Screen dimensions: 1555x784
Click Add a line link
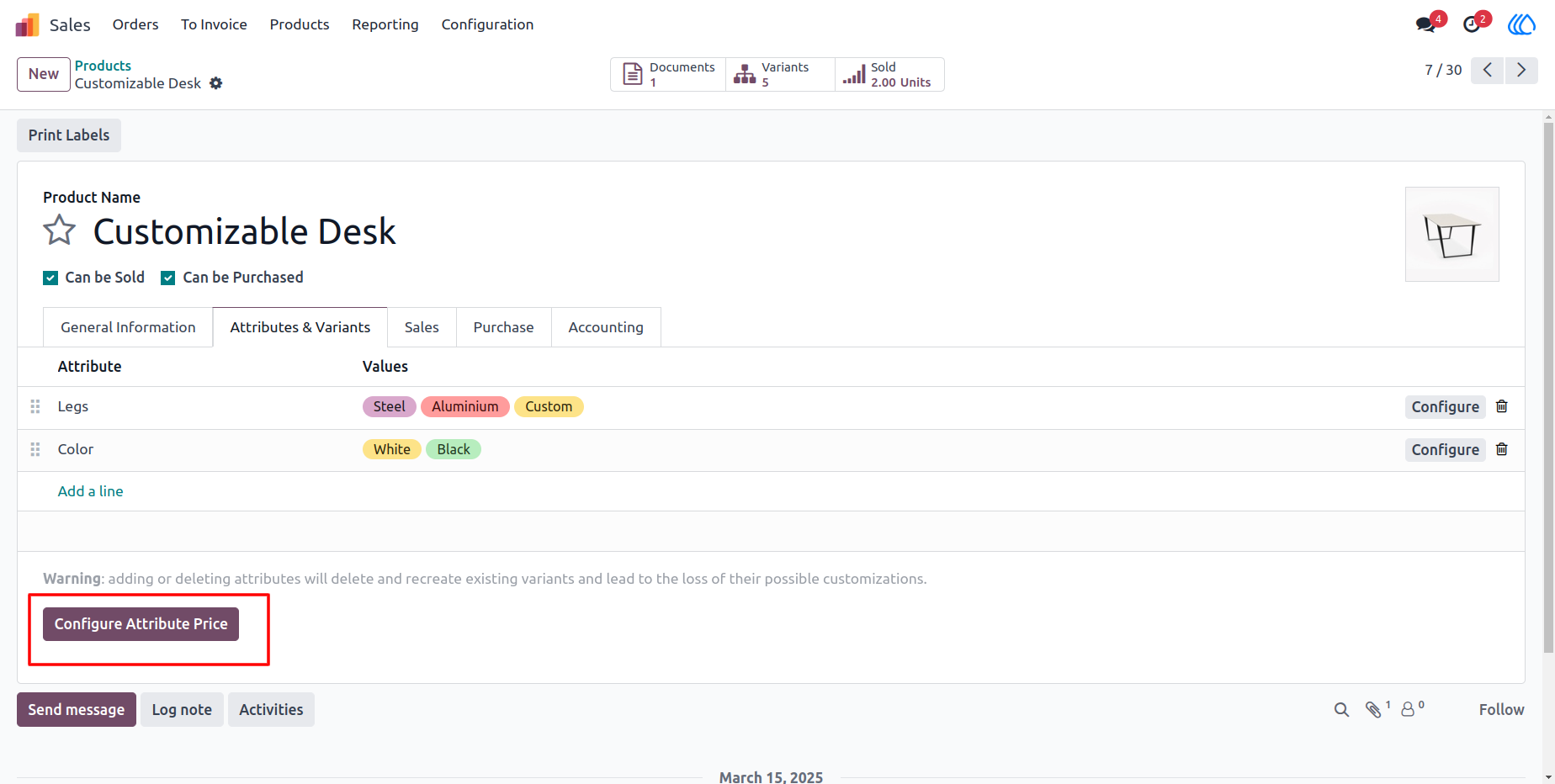tap(90, 491)
